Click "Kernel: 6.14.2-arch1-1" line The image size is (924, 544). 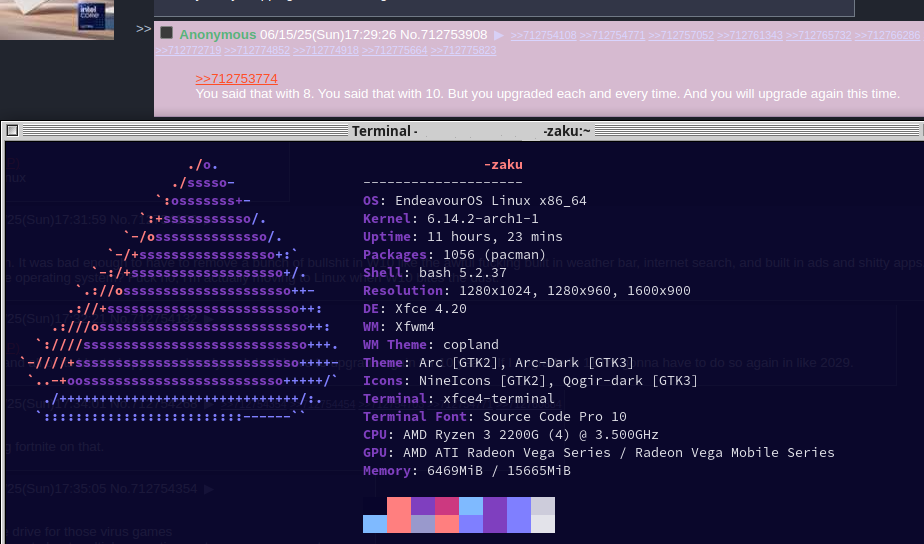(x=451, y=219)
